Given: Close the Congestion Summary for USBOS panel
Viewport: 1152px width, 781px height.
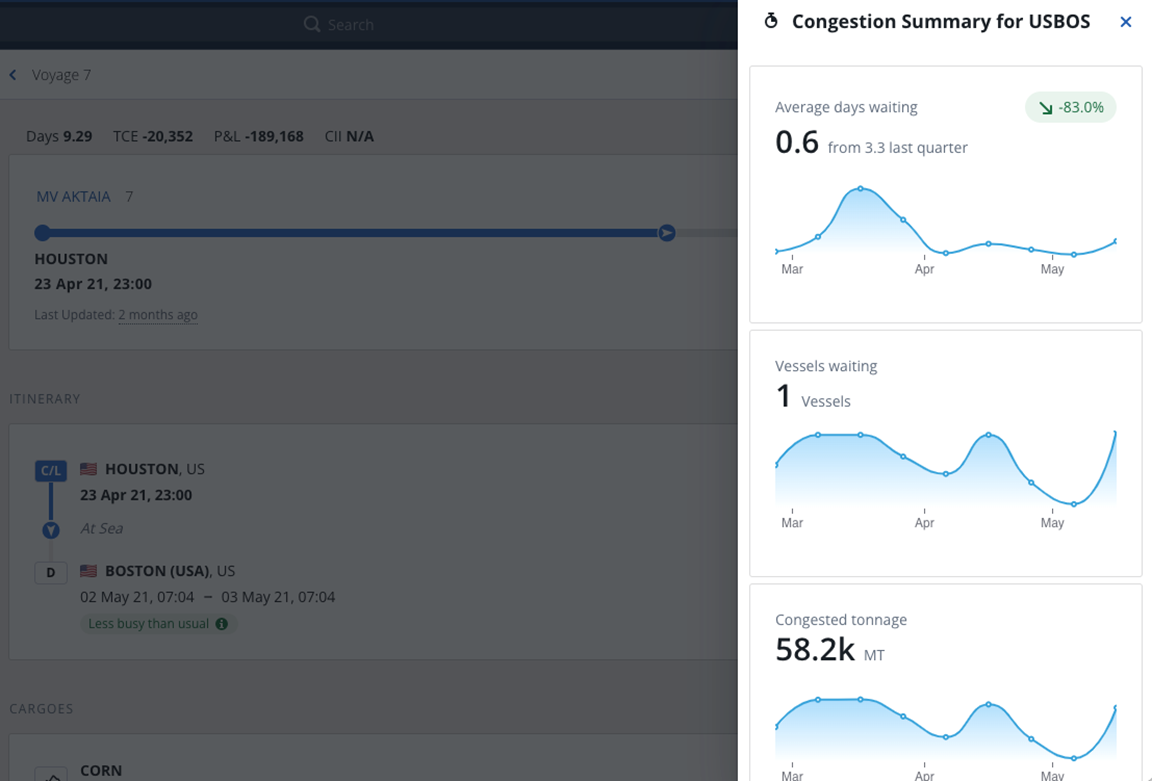Looking at the screenshot, I should tap(1126, 21).
